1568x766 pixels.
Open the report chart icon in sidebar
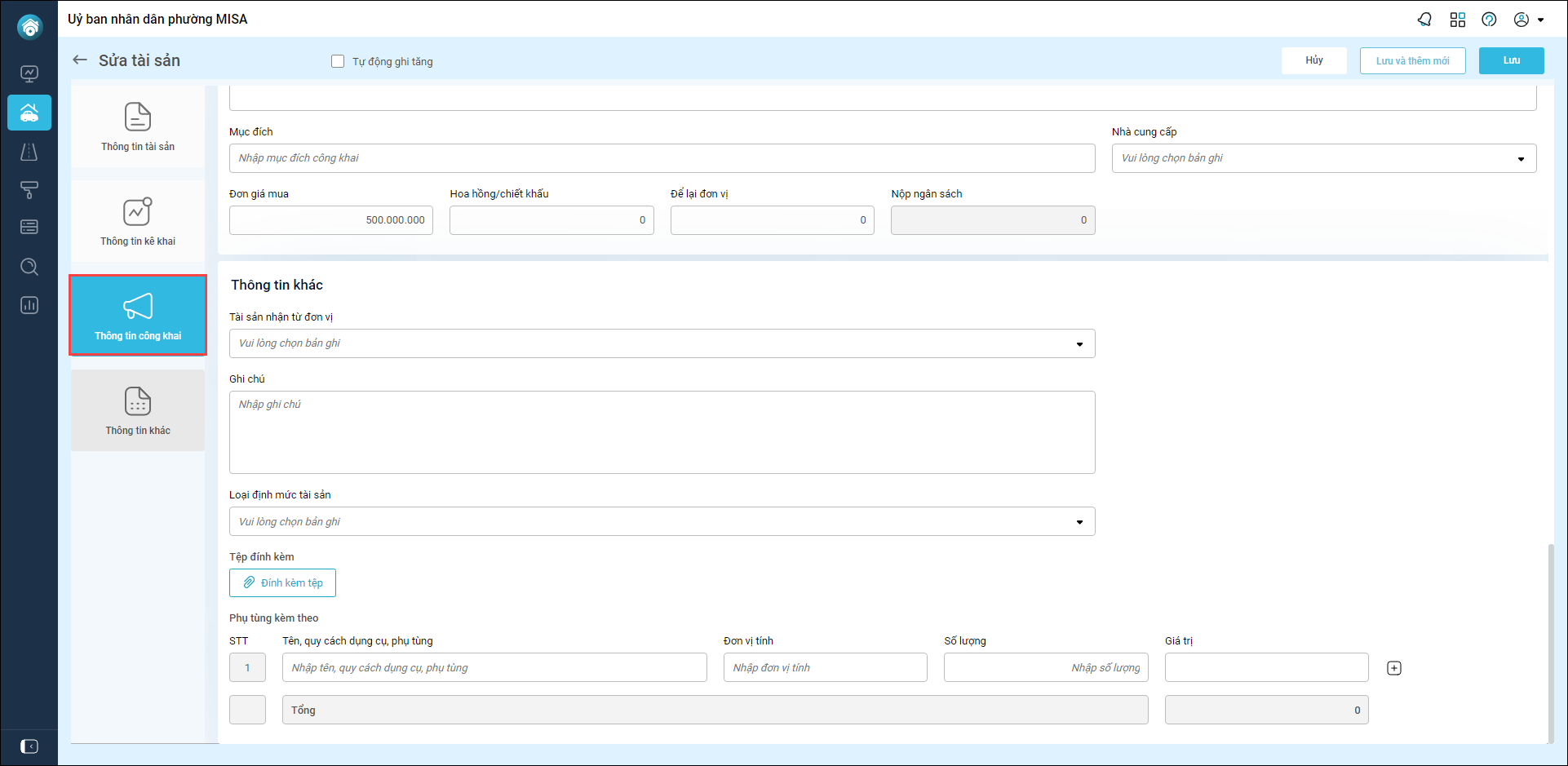(29, 306)
